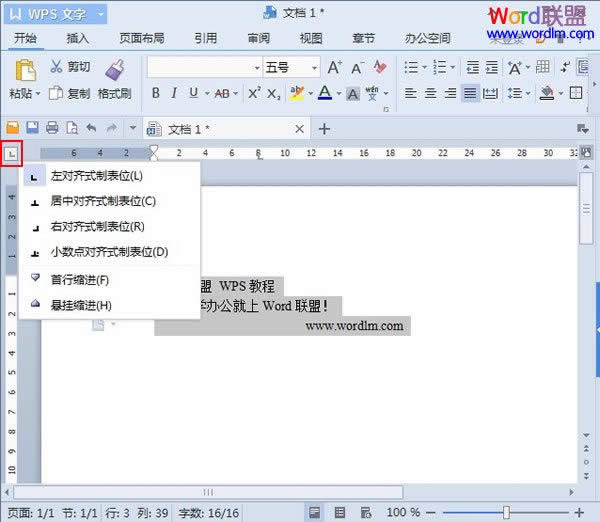
Task: Click the highlight color button
Action: tap(297, 93)
